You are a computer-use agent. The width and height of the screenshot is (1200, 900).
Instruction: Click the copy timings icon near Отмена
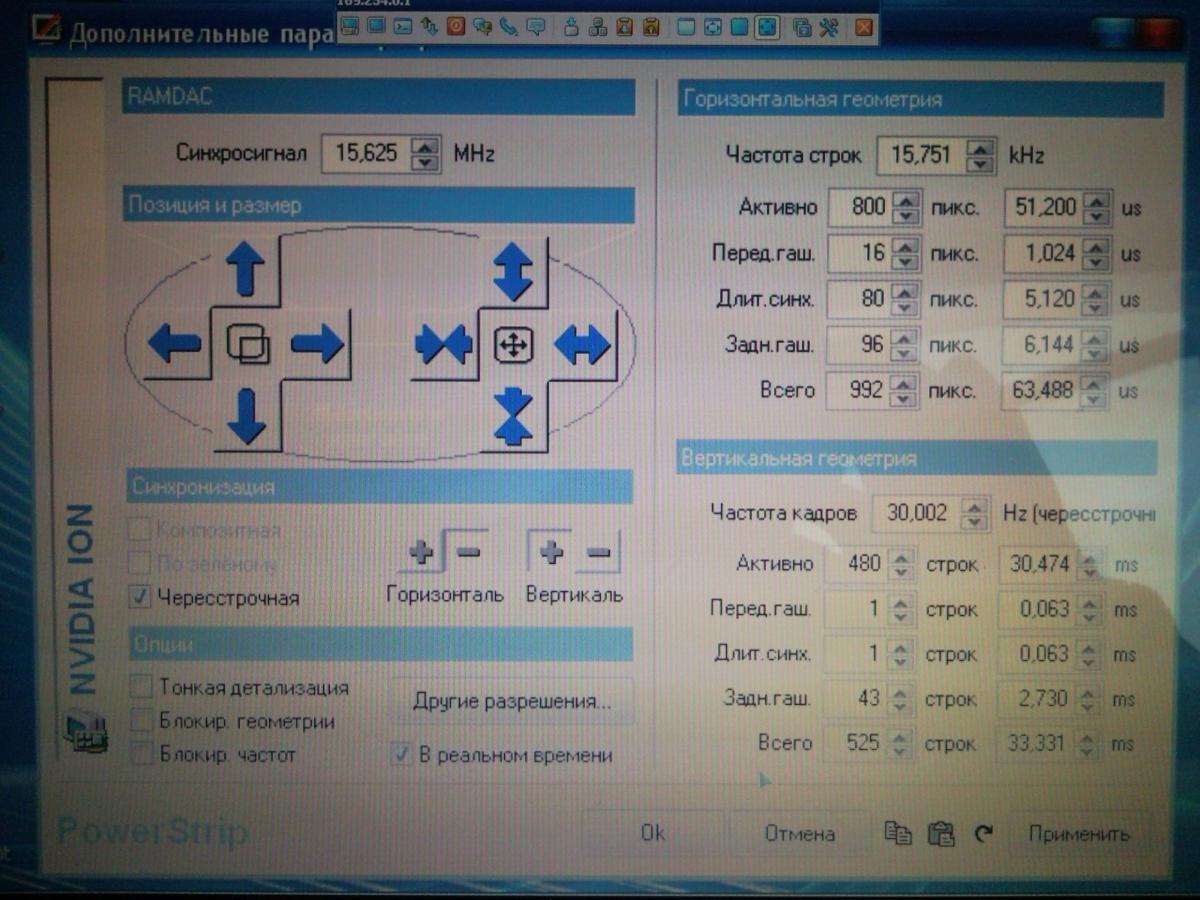(898, 833)
